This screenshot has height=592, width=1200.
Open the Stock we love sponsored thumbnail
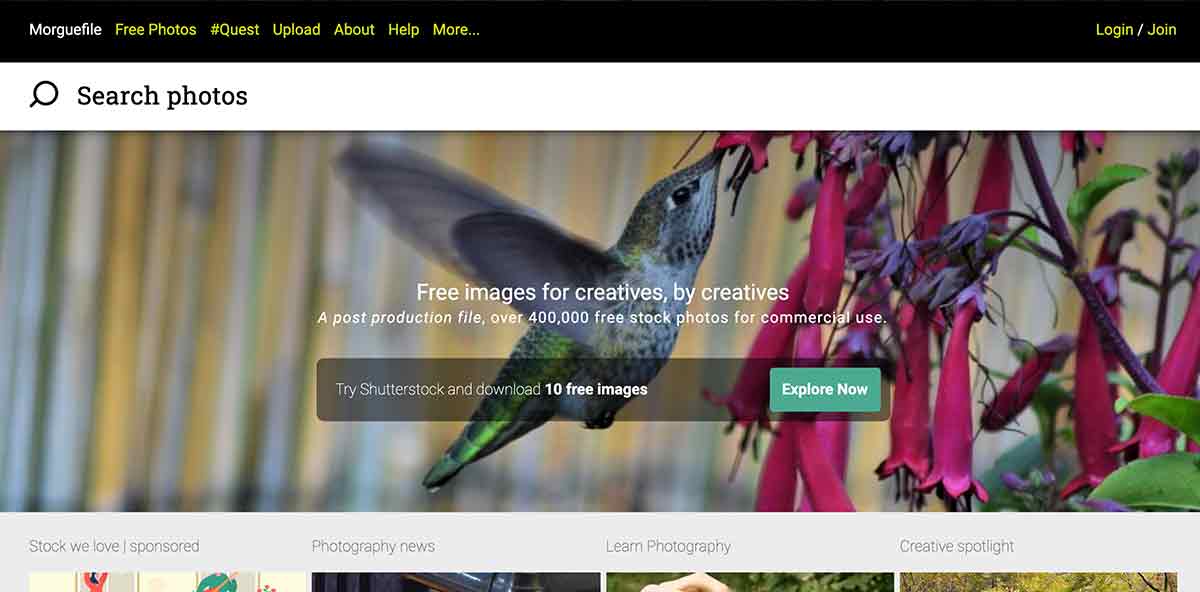pyautogui.click(x=168, y=582)
